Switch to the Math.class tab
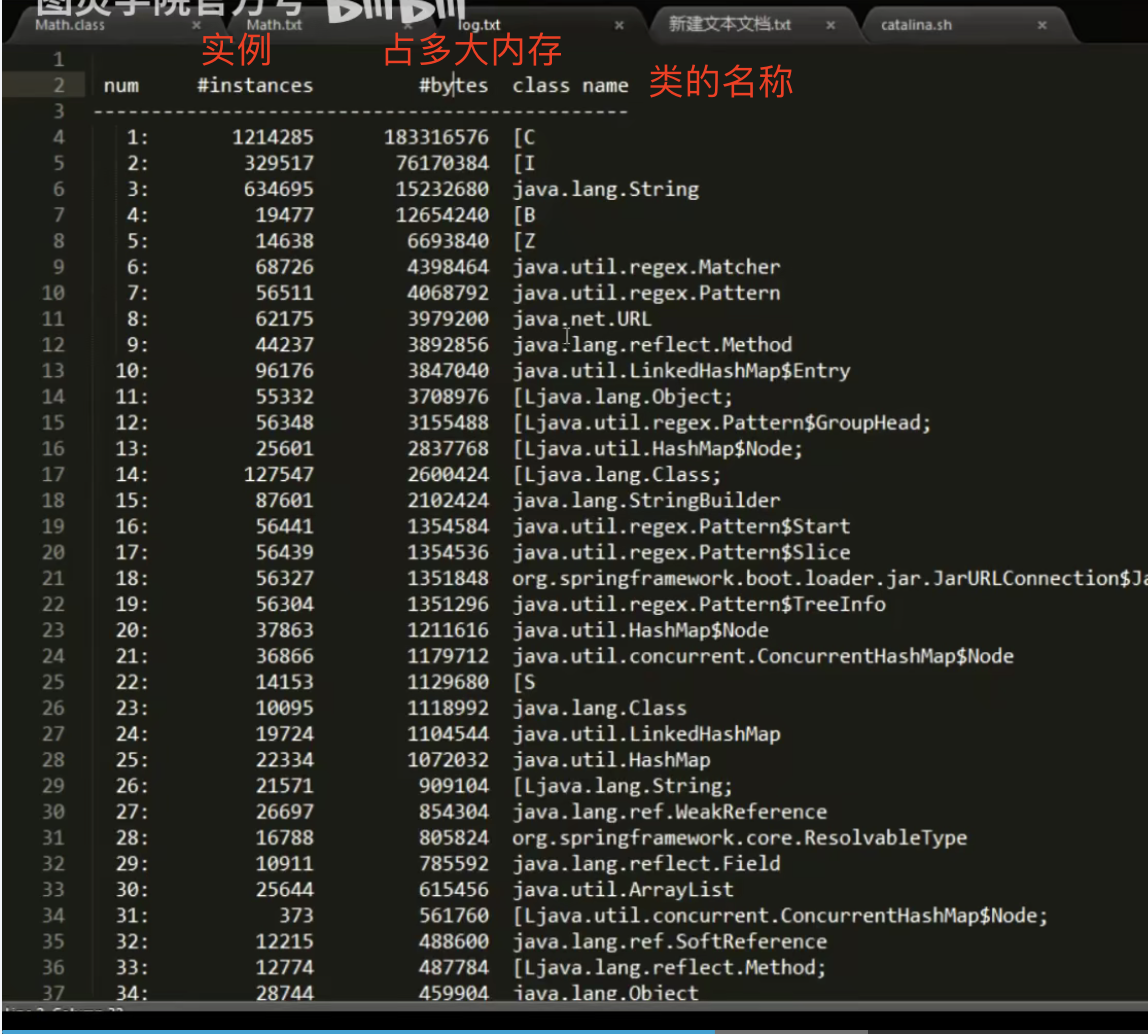 click(x=70, y=25)
